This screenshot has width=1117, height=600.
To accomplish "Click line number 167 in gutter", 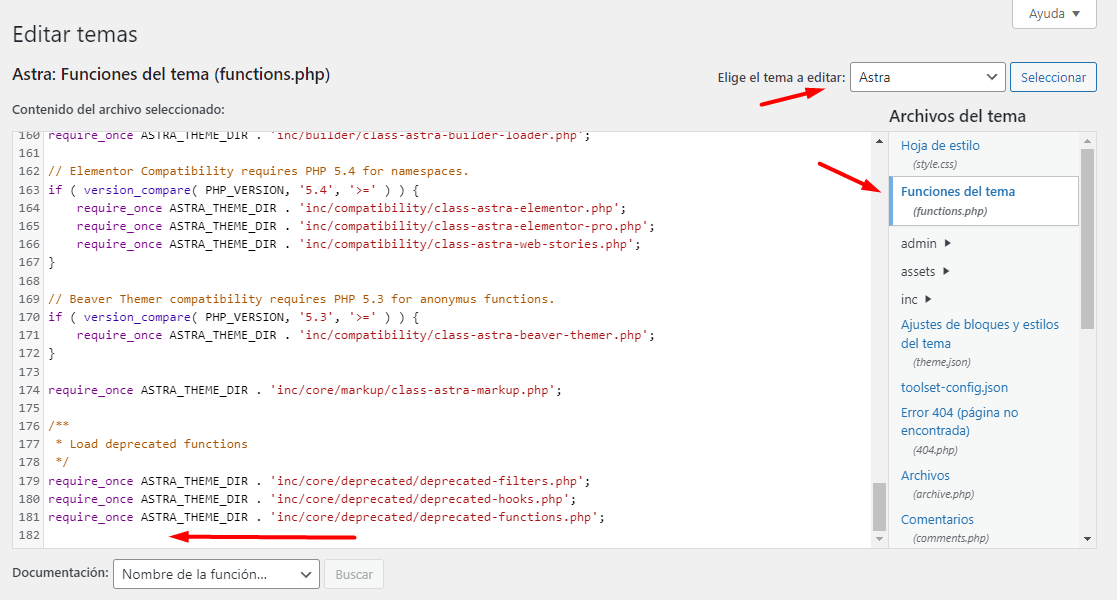I will pyautogui.click(x=29, y=262).
